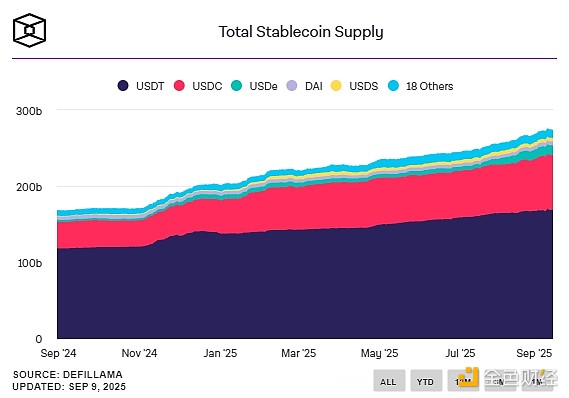Image resolution: width=569 pixels, height=398 pixels.
Task: Toggle USDC series via red legend dot
Action: [x=179, y=86]
